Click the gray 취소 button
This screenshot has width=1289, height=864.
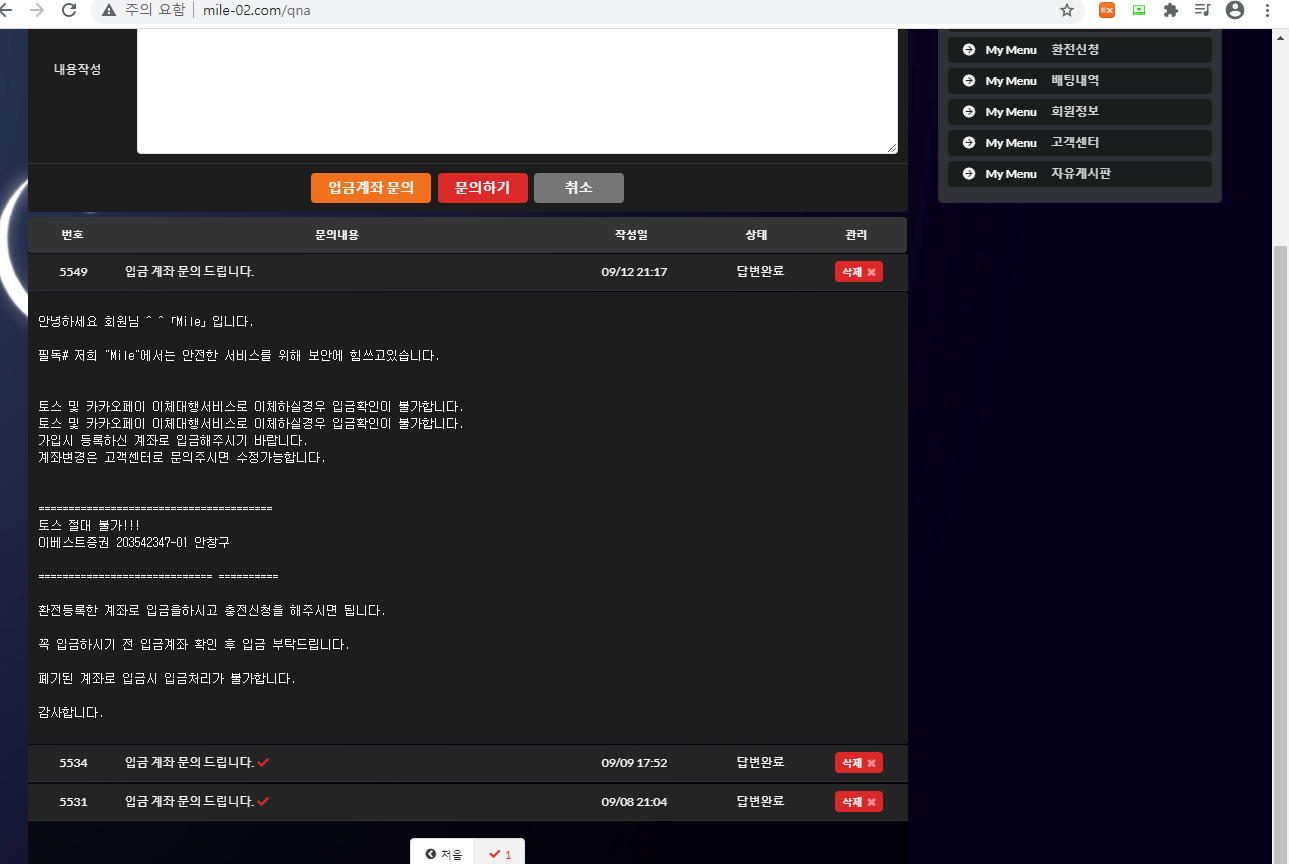[579, 188]
